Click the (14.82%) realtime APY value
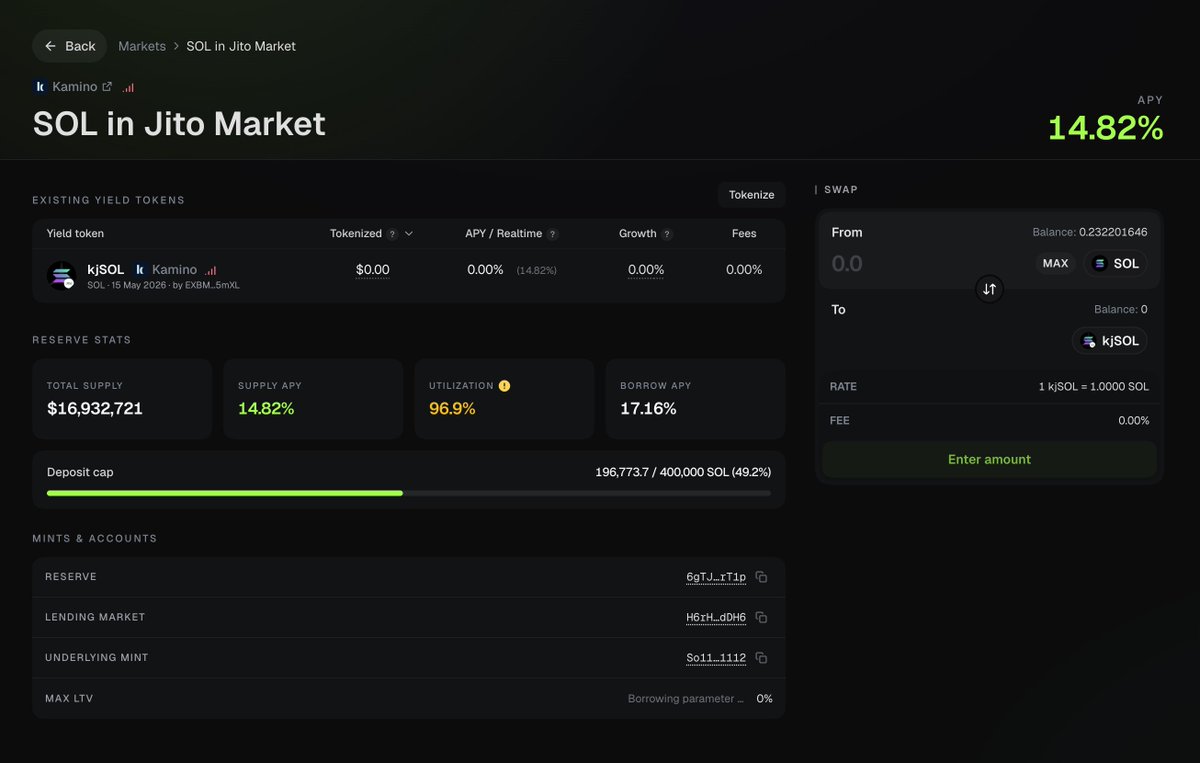Viewport: 1200px width, 763px height. coord(537,271)
